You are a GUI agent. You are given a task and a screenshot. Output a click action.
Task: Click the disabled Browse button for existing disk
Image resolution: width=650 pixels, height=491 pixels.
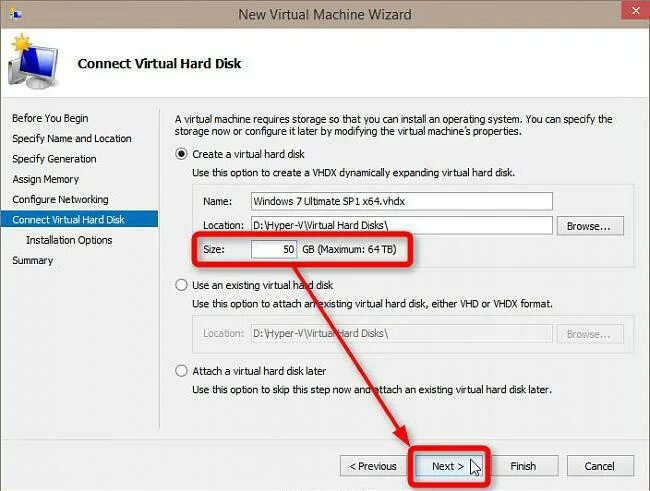point(590,334)
